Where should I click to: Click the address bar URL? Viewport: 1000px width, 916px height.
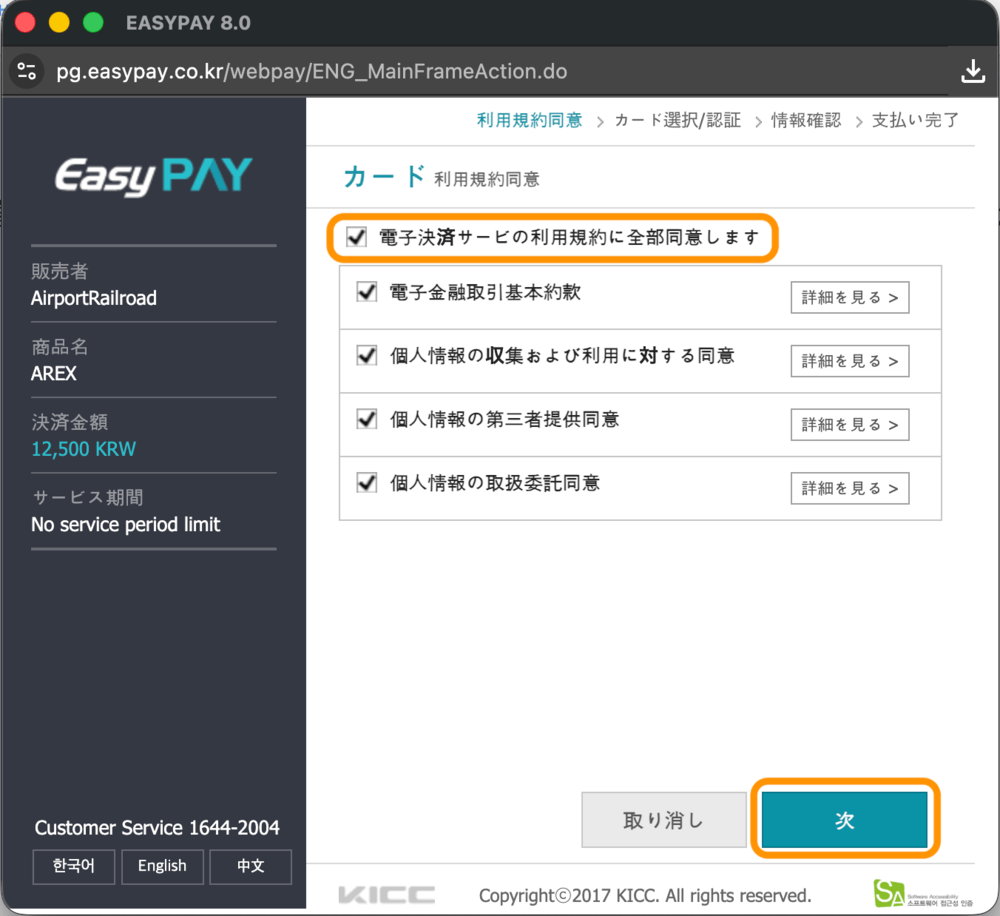312,71
